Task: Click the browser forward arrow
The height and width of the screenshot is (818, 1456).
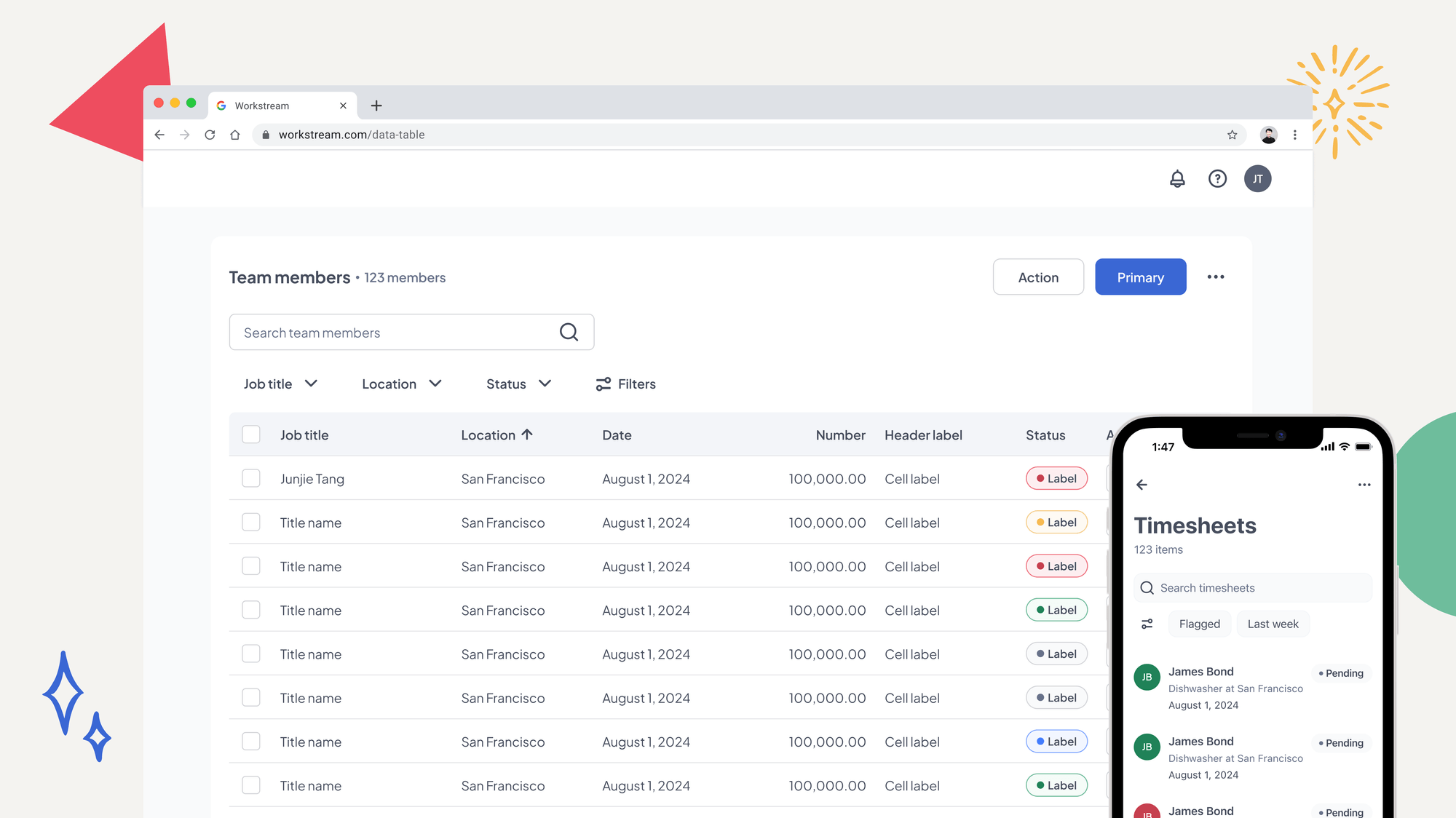Action: (x=185, y=135)
